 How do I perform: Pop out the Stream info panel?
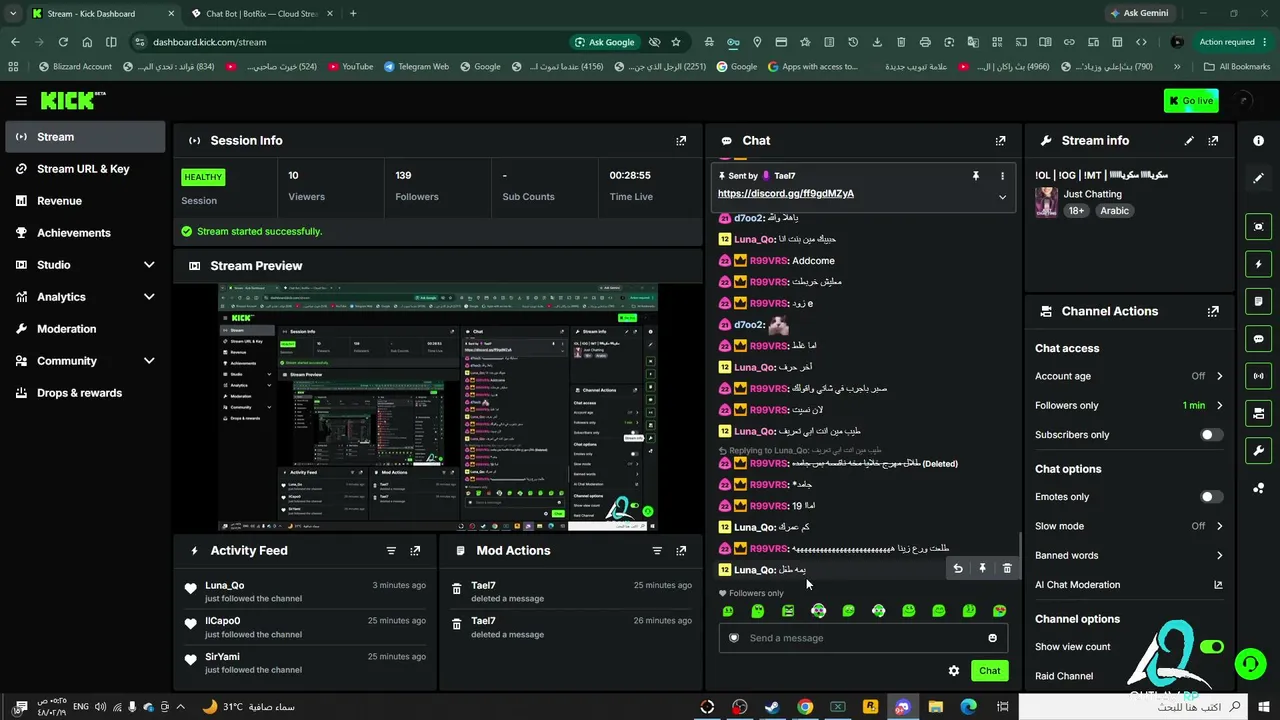[x=1213, y=141]
